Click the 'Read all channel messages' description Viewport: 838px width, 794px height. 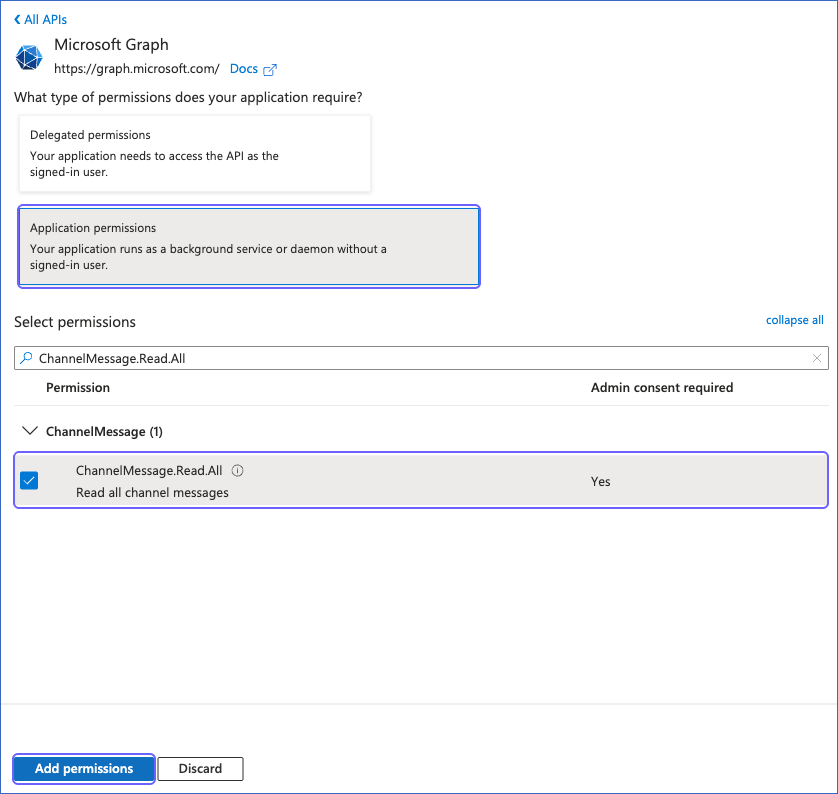click(x=152, y=493)
